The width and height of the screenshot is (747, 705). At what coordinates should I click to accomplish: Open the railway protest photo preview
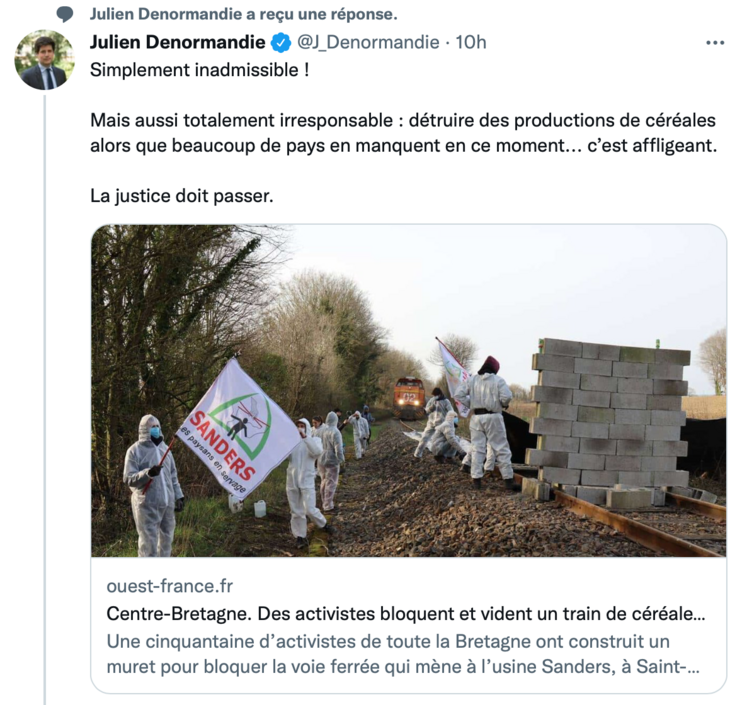coord(409,391)
